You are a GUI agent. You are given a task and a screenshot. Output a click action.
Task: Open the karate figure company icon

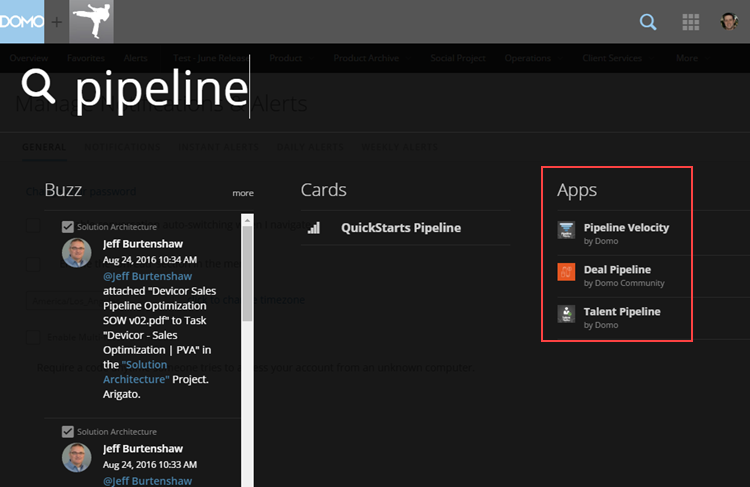91,22
